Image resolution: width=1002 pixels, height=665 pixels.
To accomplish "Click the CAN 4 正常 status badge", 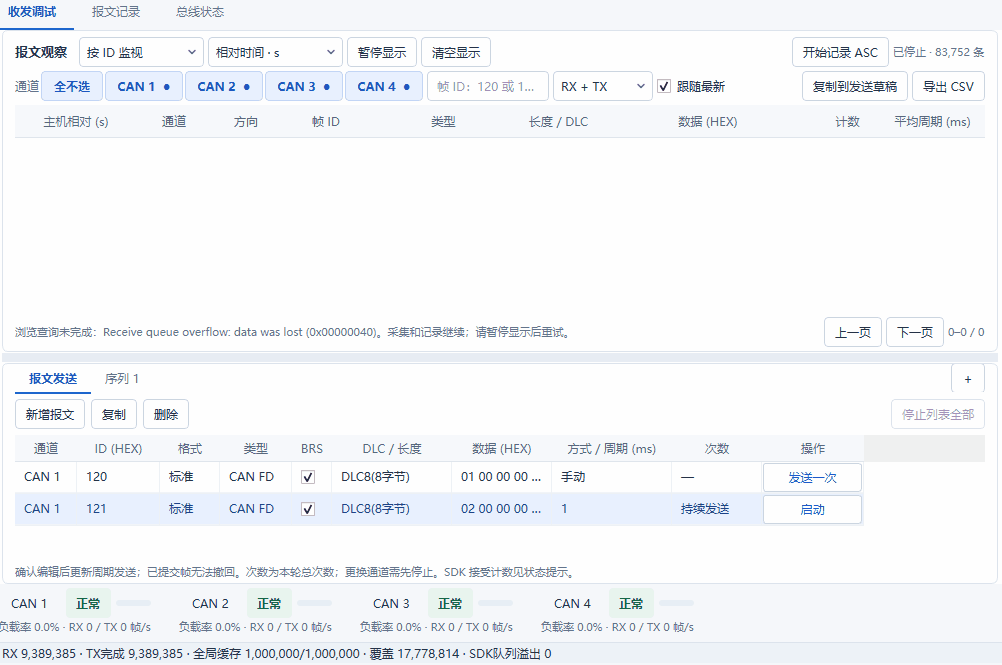I will click(631, 604).
